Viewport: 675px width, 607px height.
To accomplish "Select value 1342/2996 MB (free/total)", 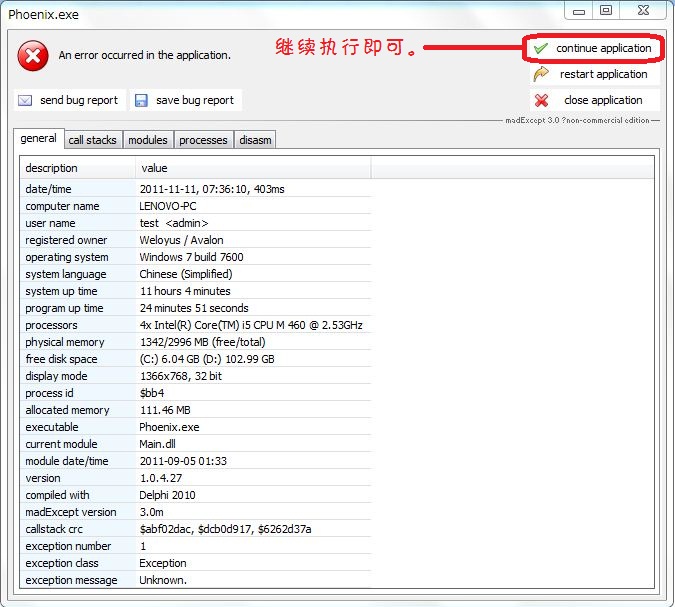I will pyautogui.click(x=202, y=342).
